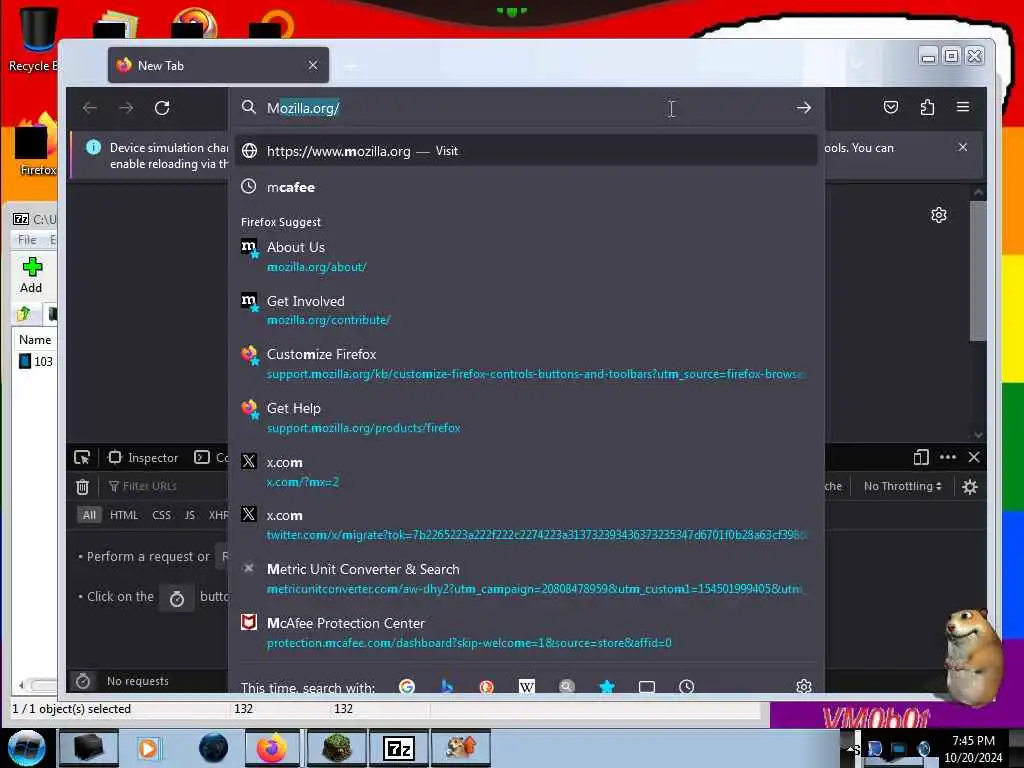Search this time with DuckDuckGo
This screenshot has width=1024, height=768.
coord(487,686)
